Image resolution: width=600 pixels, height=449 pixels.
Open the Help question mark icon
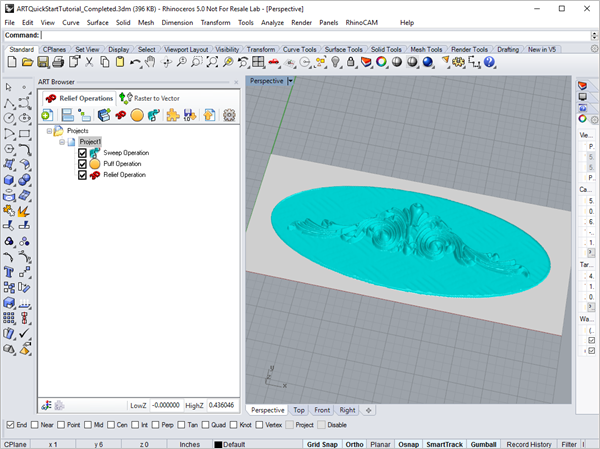click(489, 62)
